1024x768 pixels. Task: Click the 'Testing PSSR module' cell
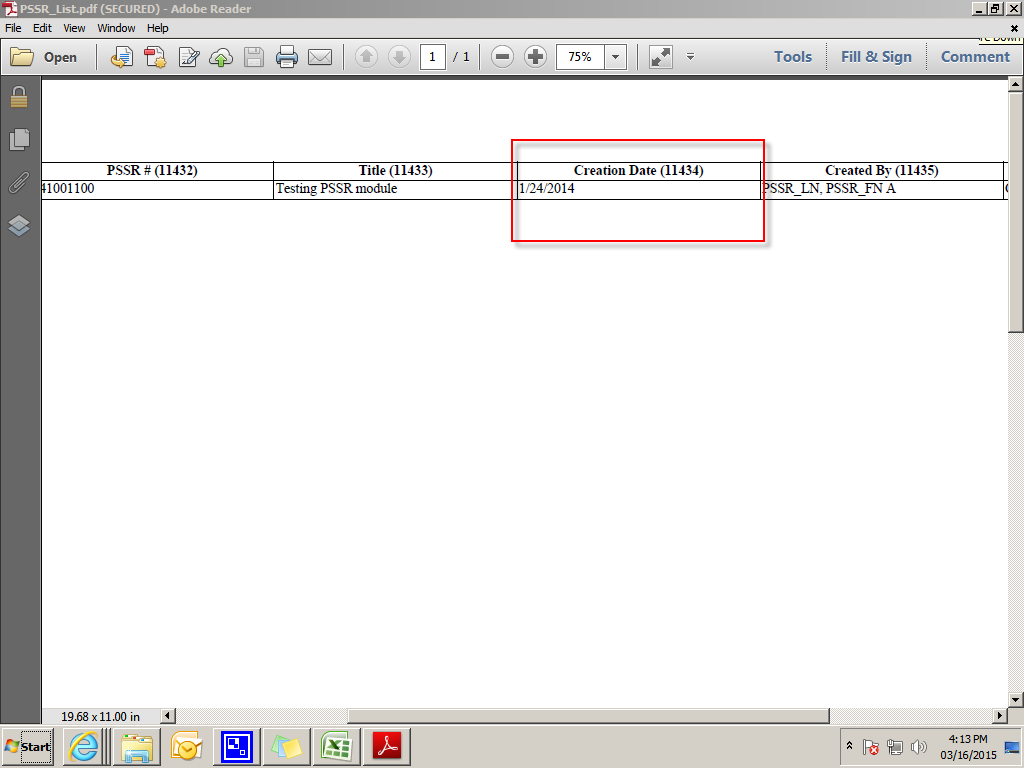(x=336, y=189)
